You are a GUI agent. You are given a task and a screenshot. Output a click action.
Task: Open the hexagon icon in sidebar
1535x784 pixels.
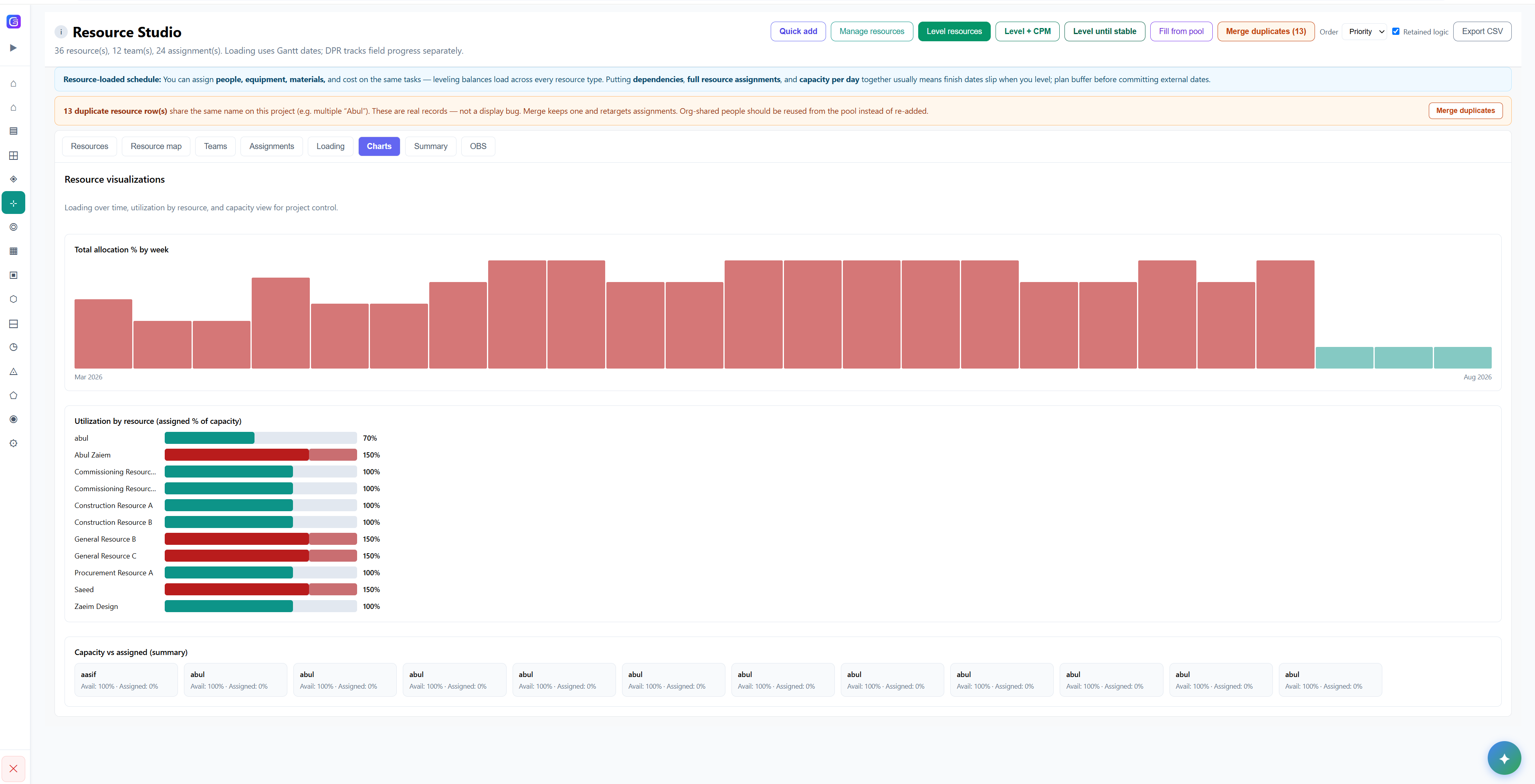click(x=13, y=299)
